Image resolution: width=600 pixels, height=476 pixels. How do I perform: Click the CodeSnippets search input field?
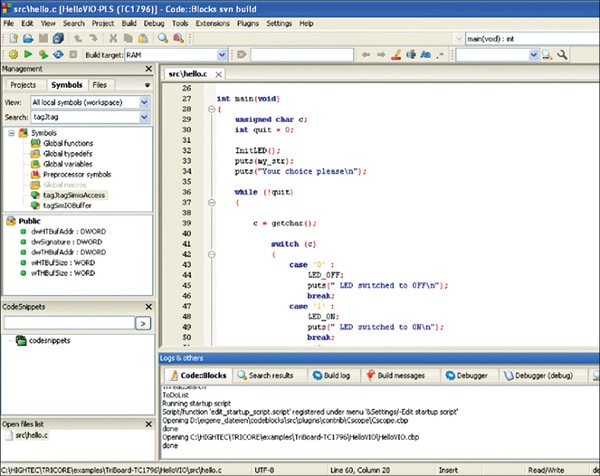(68, 323)
